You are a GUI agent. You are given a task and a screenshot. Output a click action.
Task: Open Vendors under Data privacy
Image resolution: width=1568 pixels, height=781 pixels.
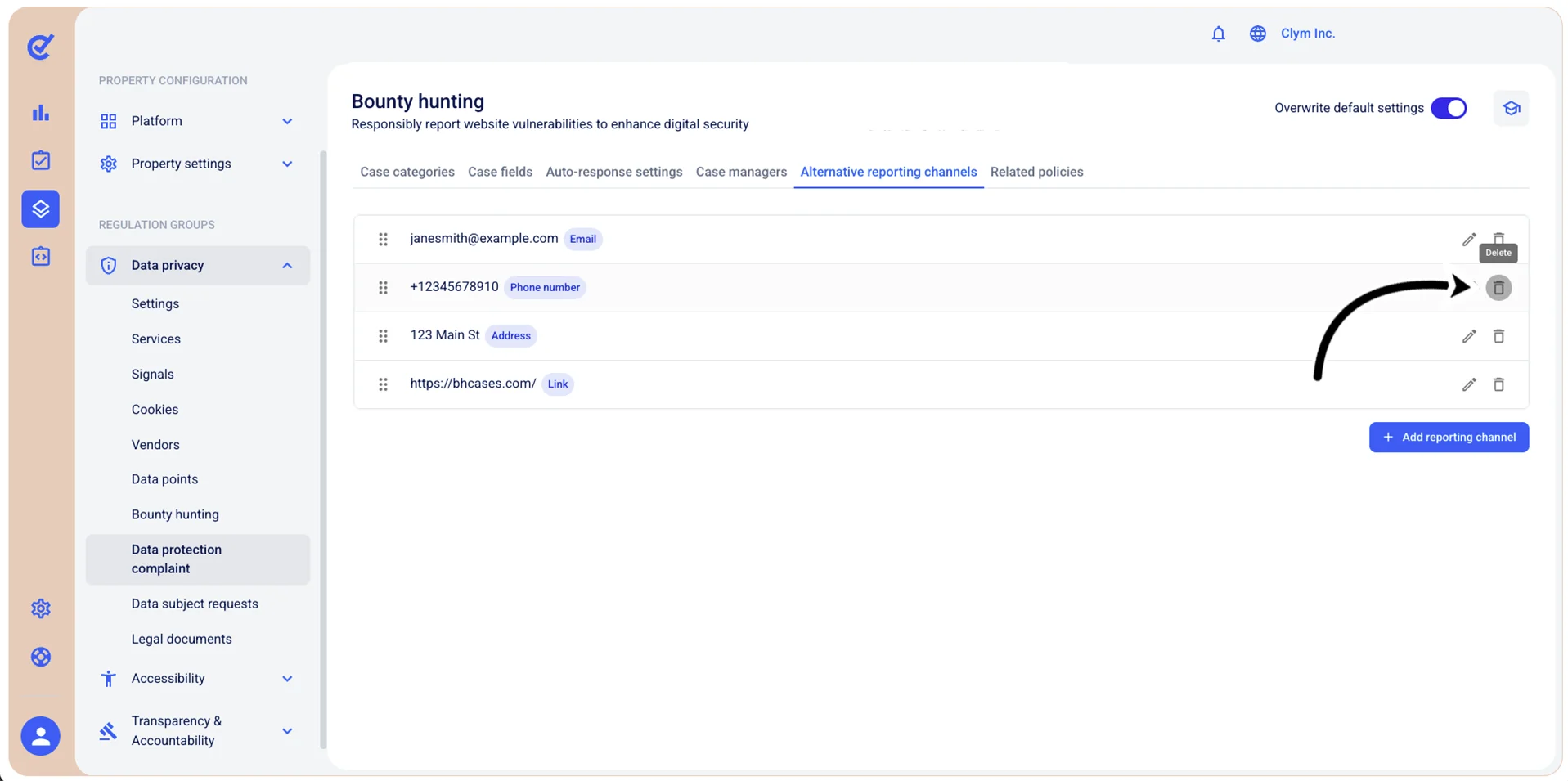155,445
